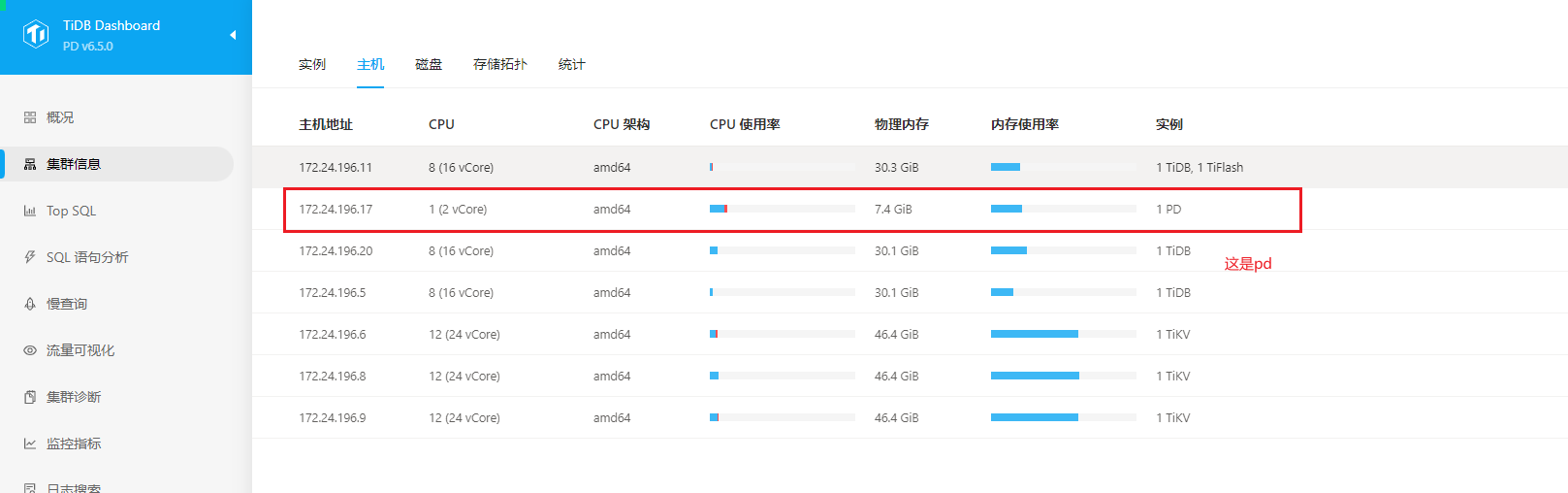Screen dimensions: 1568x493
Task: Switch to the 实例 tab
Action: (312, 64)
